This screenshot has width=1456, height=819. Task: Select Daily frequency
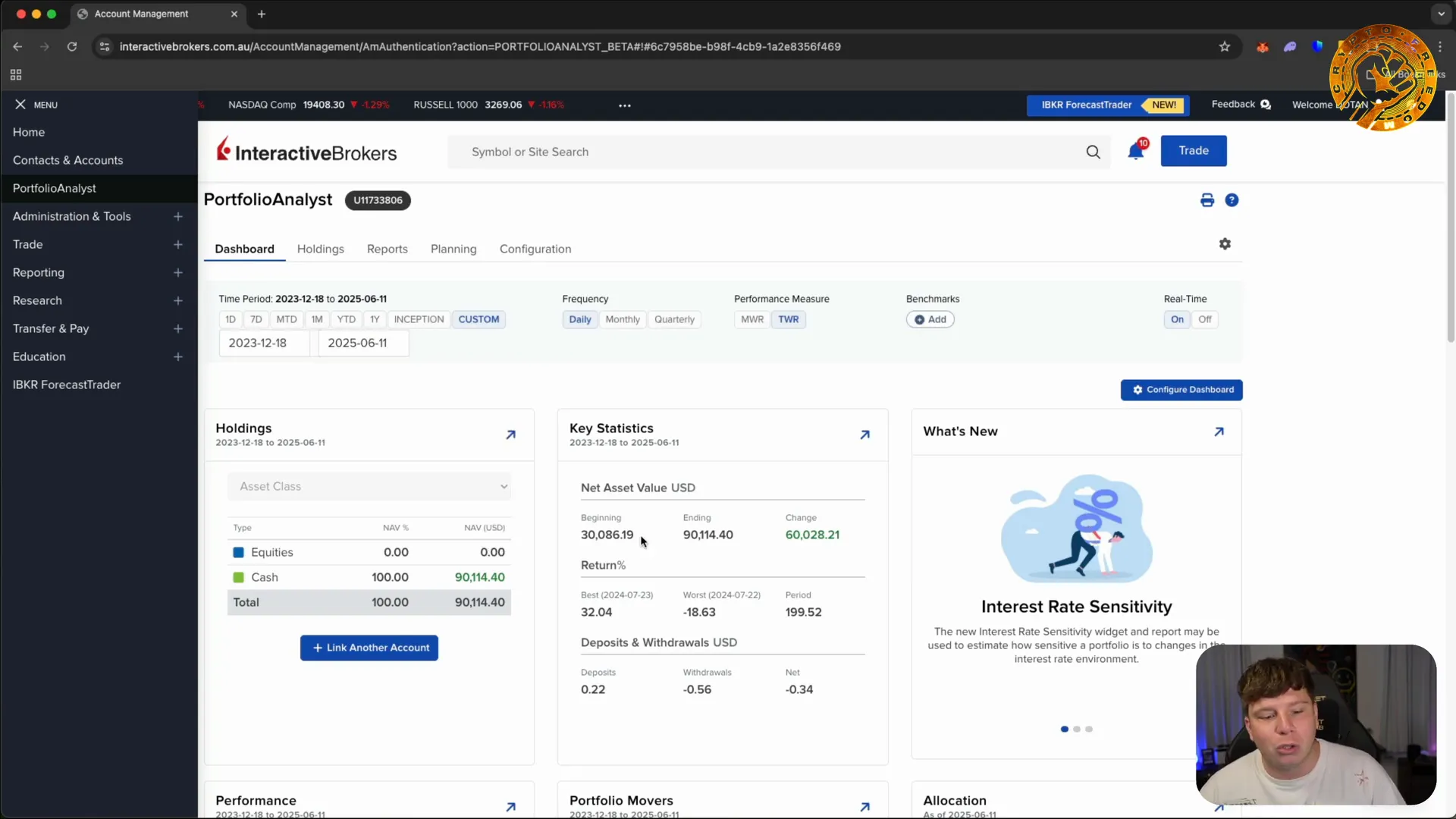[x=580, y=319]
